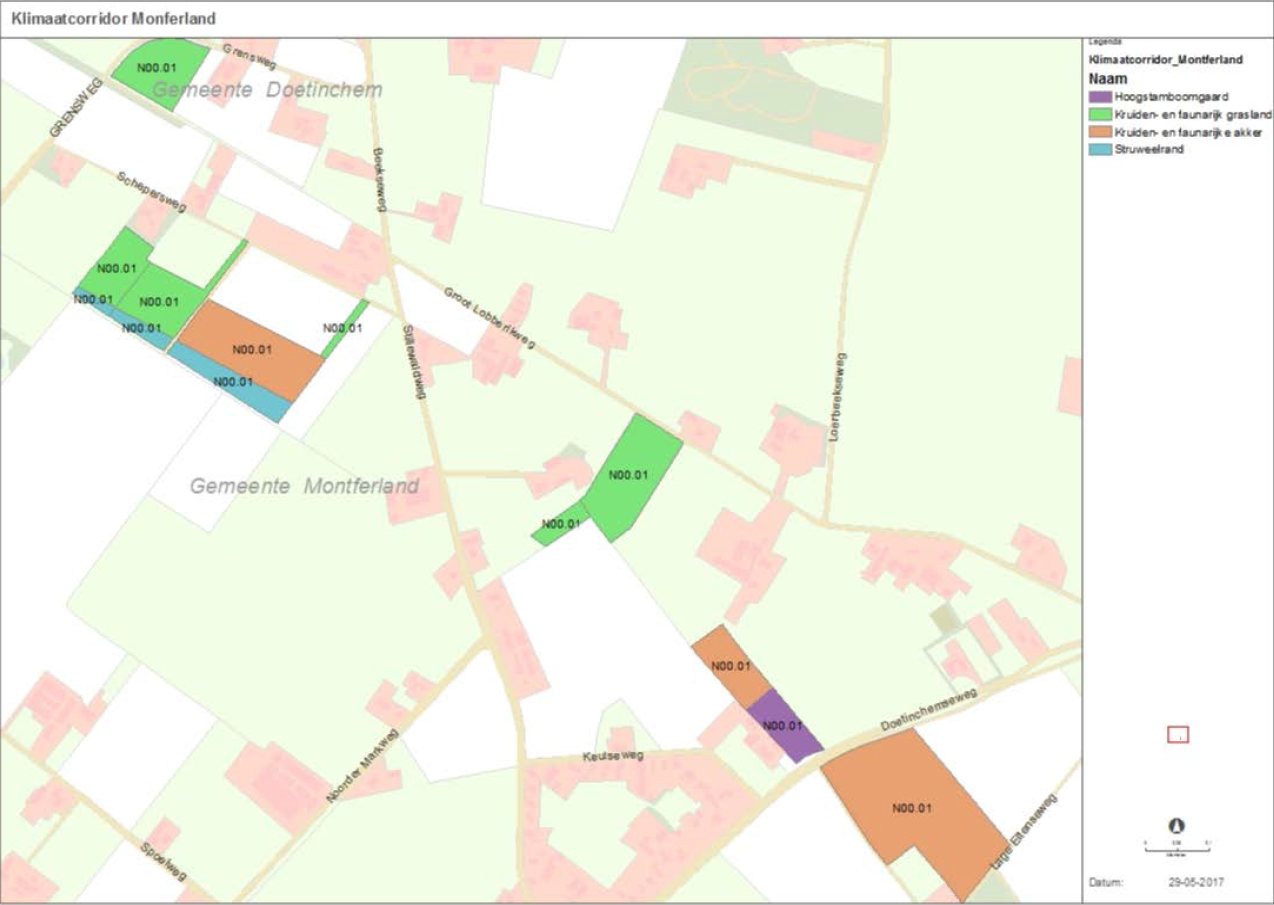The width and height of the screenshot is (1274, 905).
Task: Select the green Kruiden- en faunarijk grasland swatch
Action: coord(1100,115)
